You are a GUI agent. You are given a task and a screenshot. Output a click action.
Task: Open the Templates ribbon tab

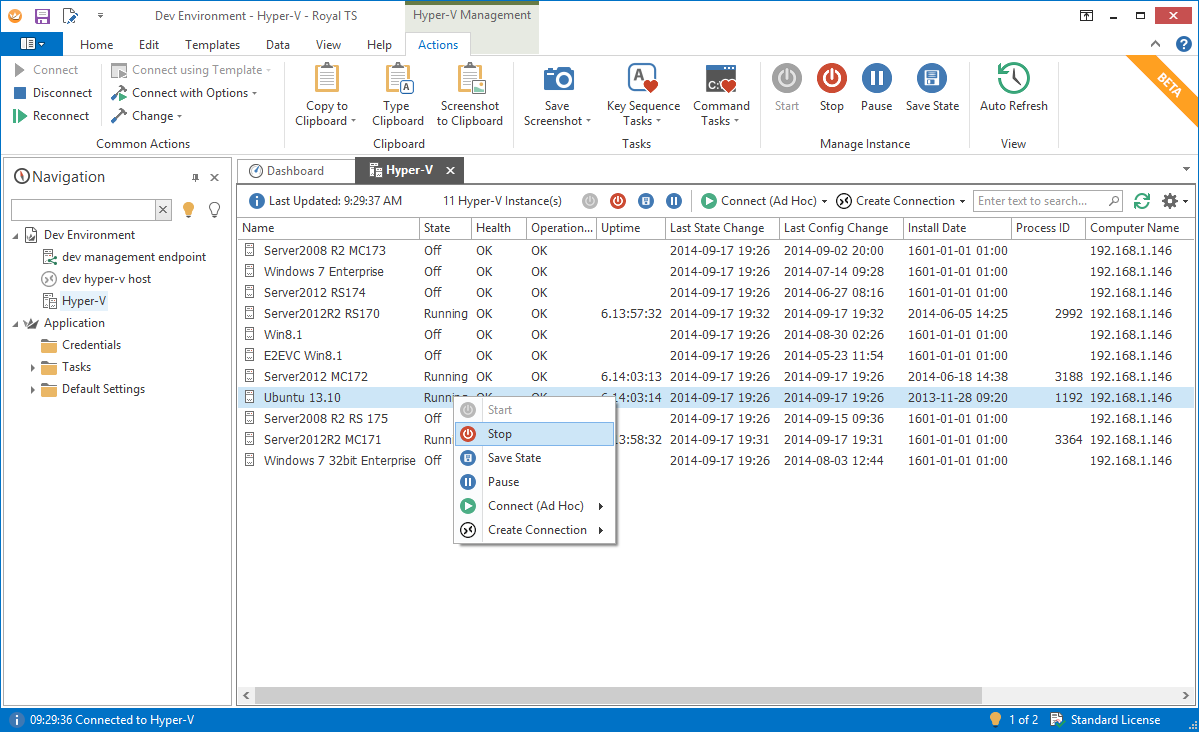pyautogui.click(x=212, y=45)
